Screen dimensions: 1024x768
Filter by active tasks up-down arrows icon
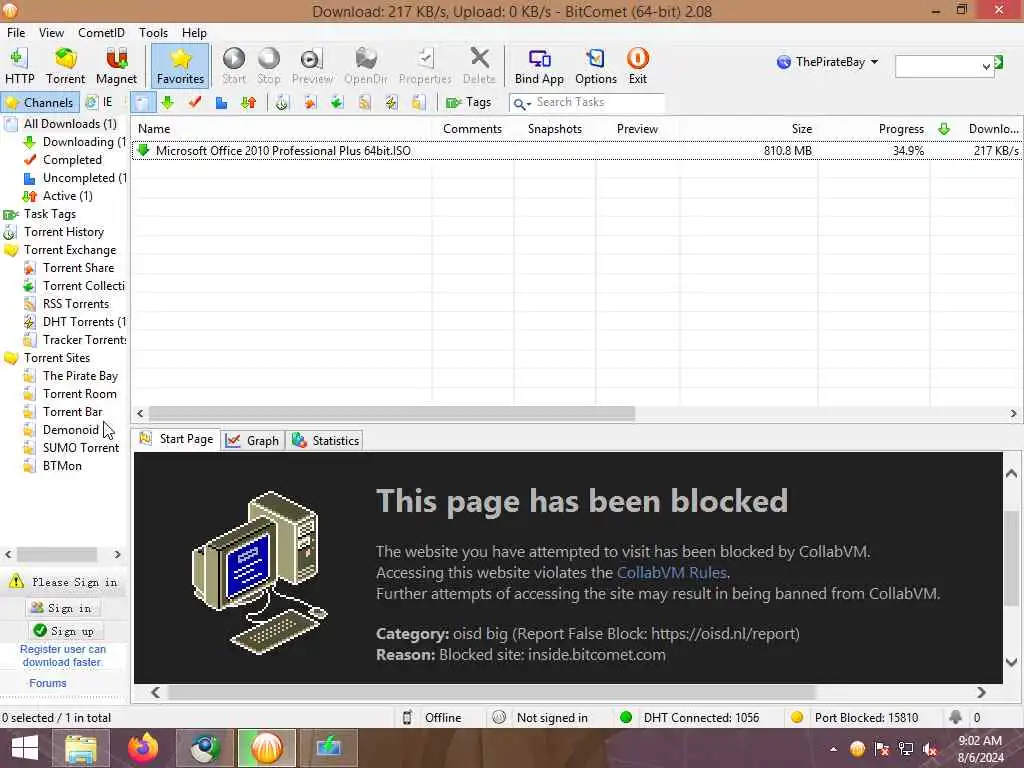(249, 103)
